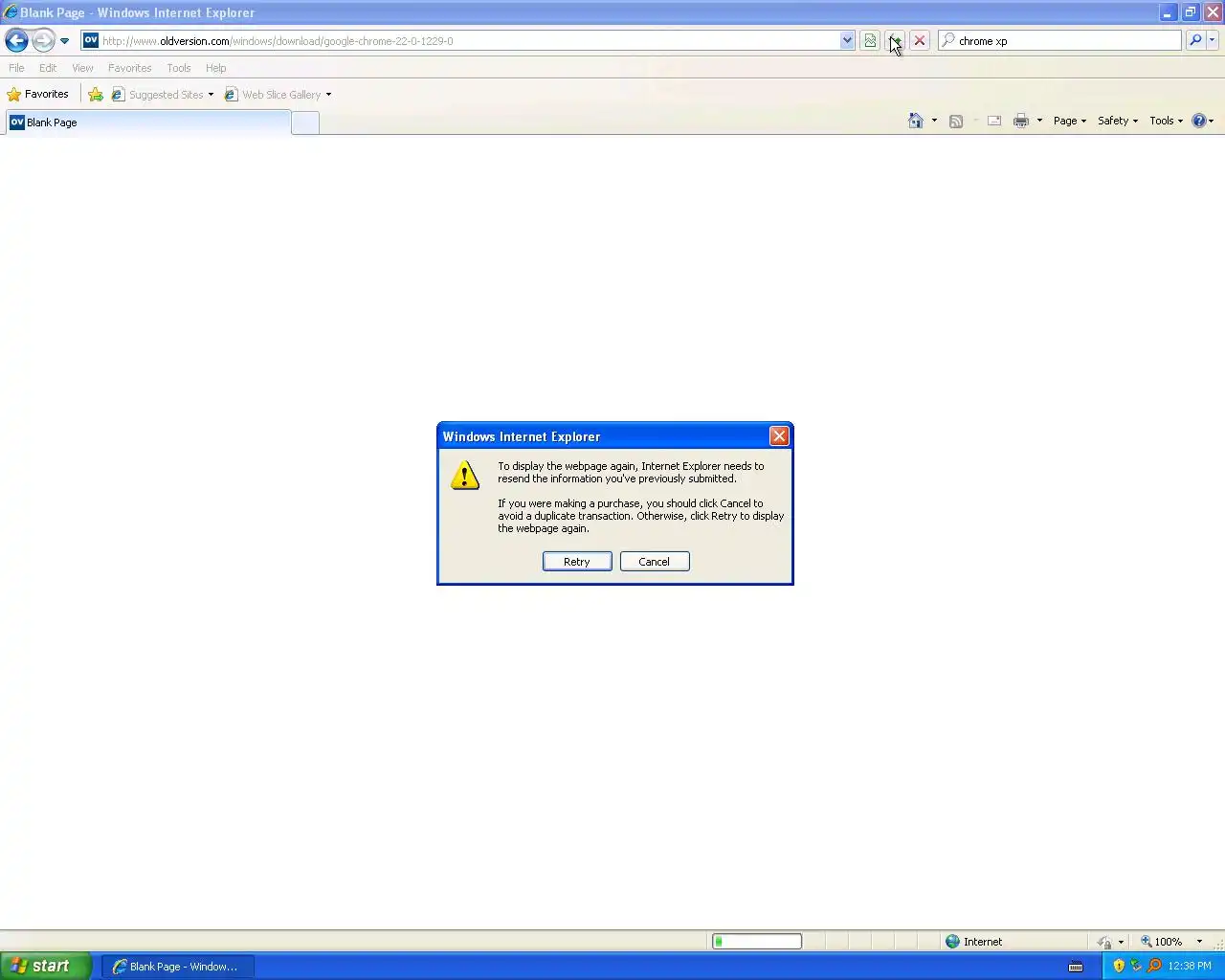The height and width of the screenshot is (980, 1225).
Task: Expand the Print options dropdown arrow
Action: click(x=1039, y=121)
